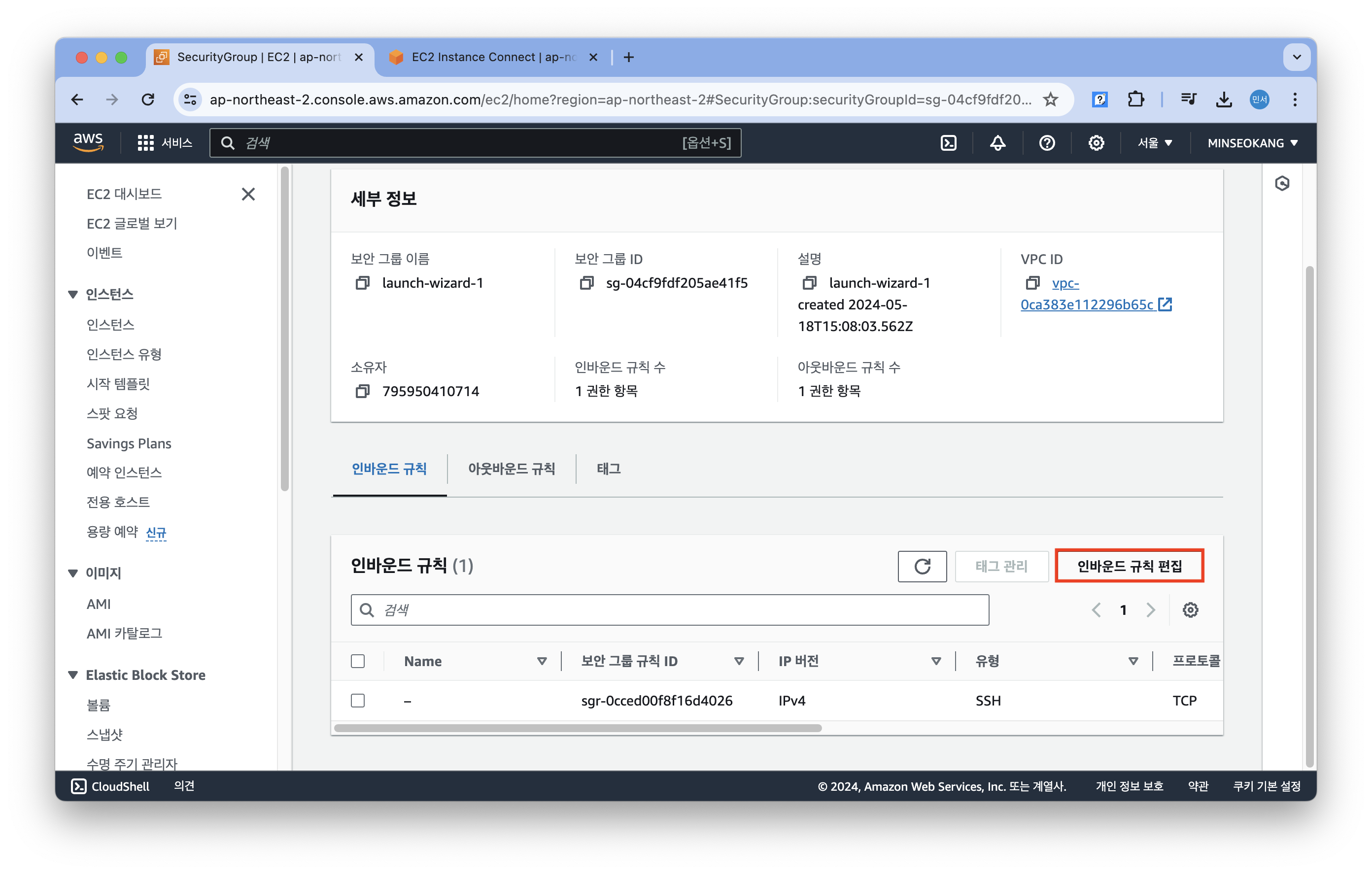Close the EC2 sidebar navigation
This screenshot has width=1372, height=874.
pyautogui.click(x=248, y=194)
